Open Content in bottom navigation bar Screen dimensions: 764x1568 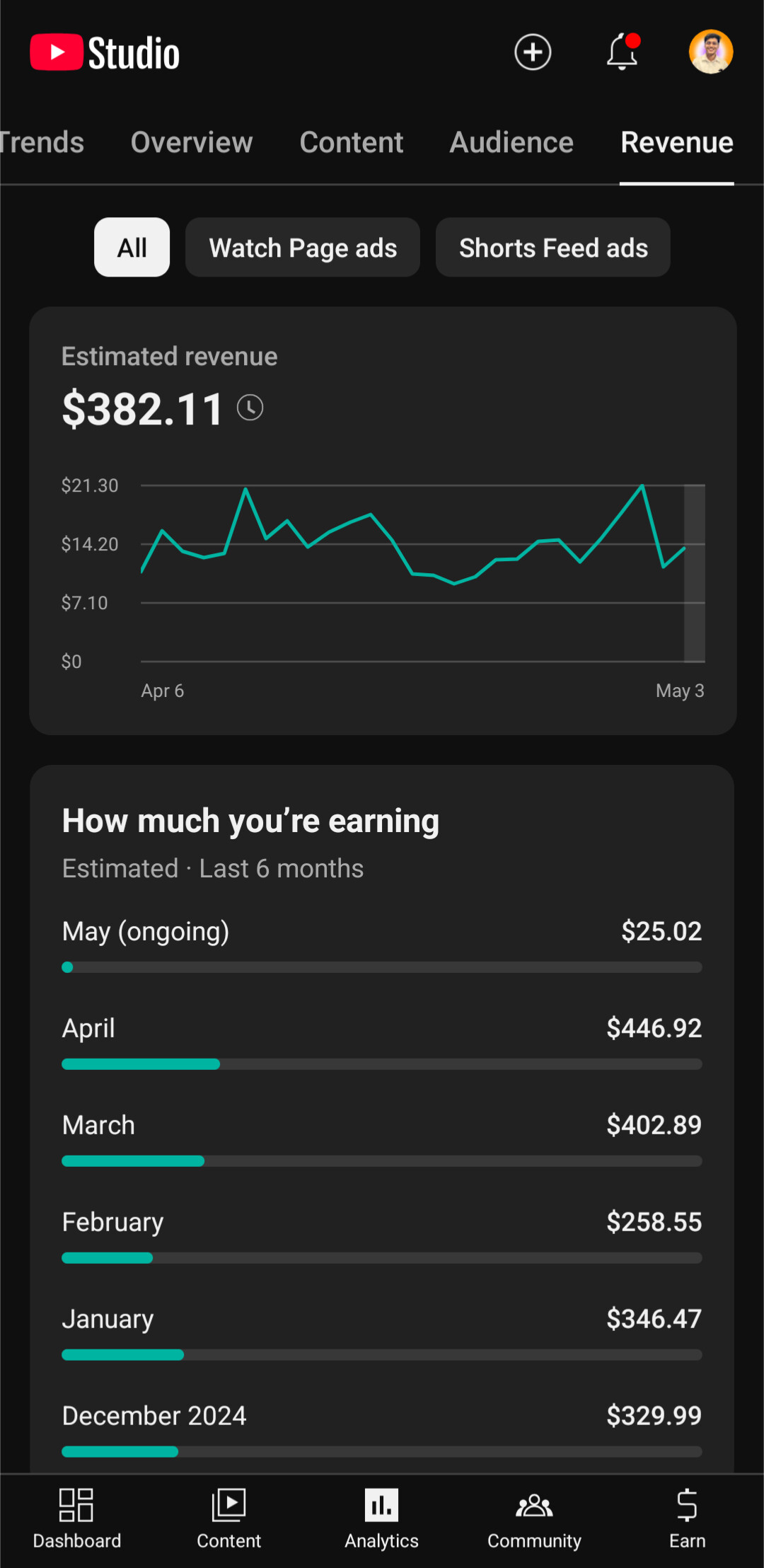point(228,1518)
